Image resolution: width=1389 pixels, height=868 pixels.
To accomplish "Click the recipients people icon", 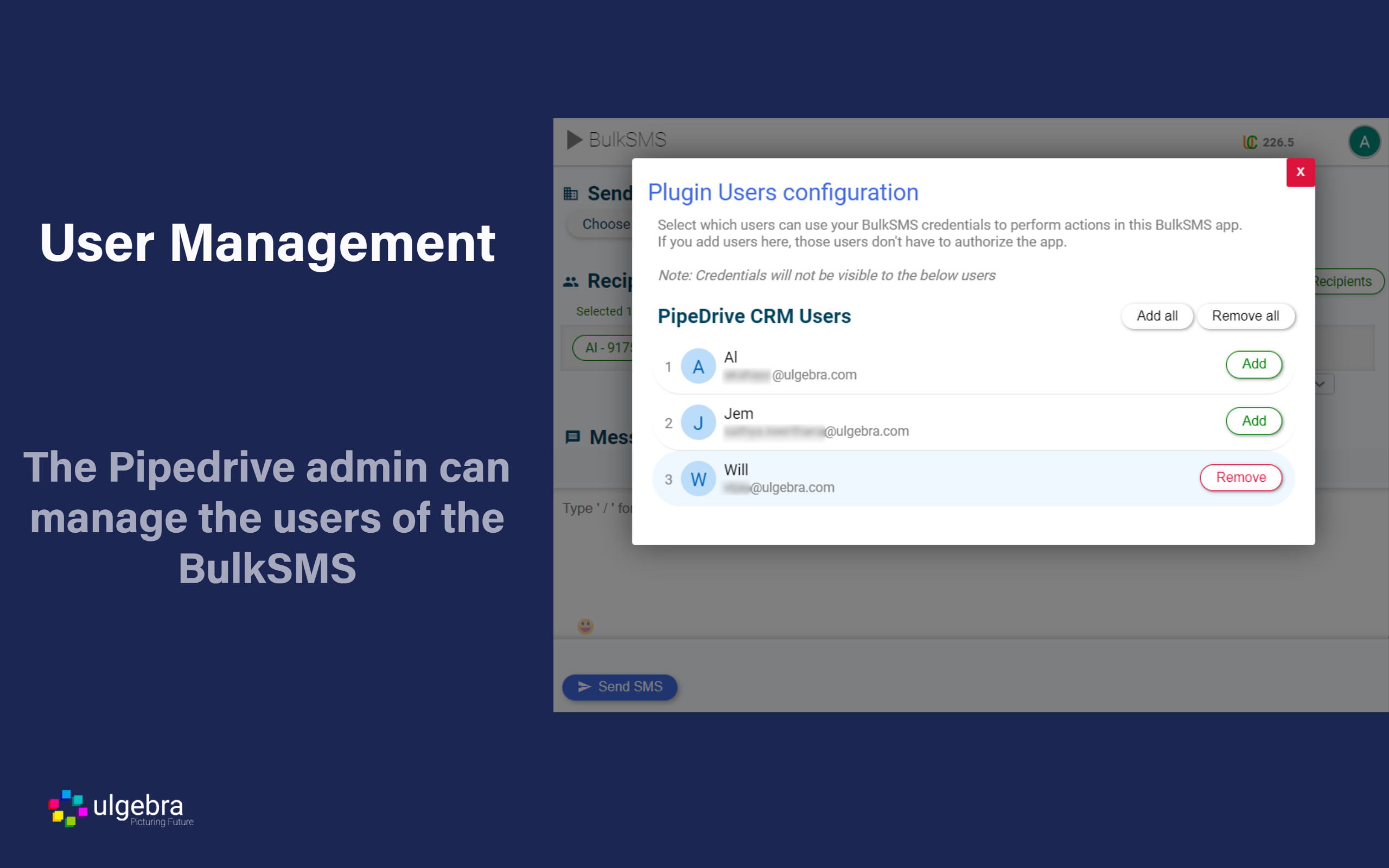I will click(571, 282).
